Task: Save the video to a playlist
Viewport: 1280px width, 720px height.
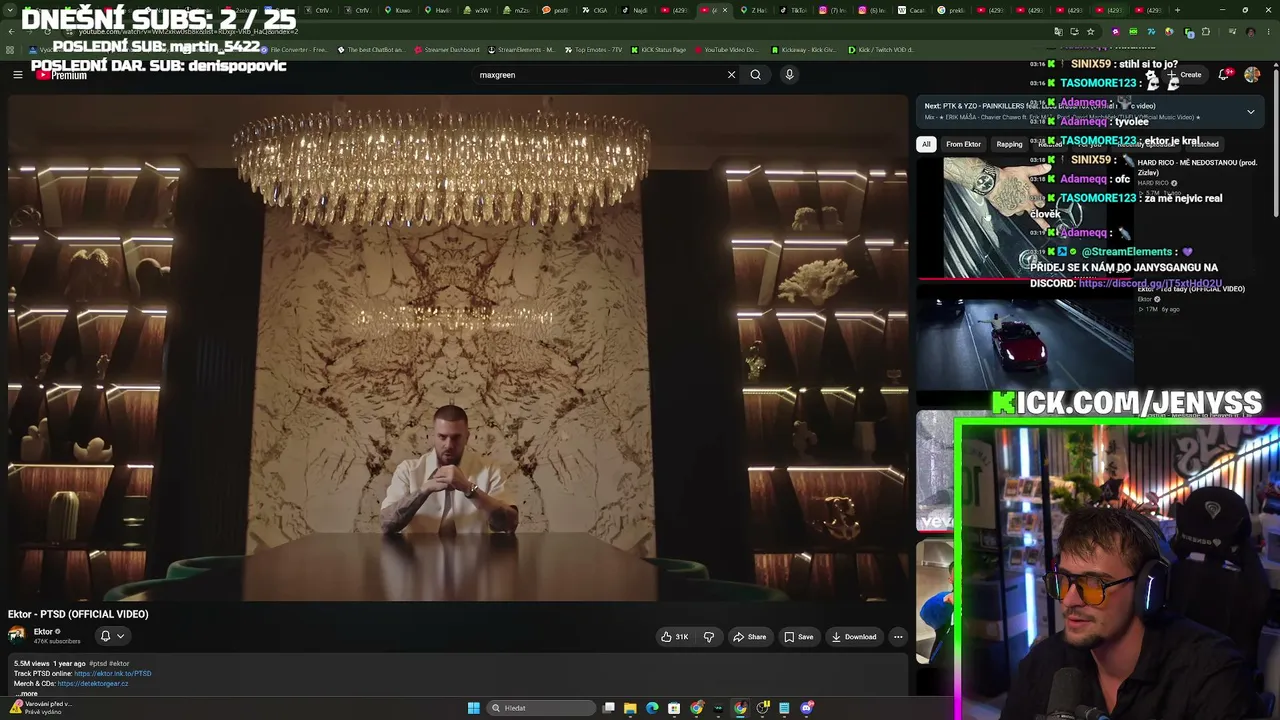Action: click(x=799, y=637)
